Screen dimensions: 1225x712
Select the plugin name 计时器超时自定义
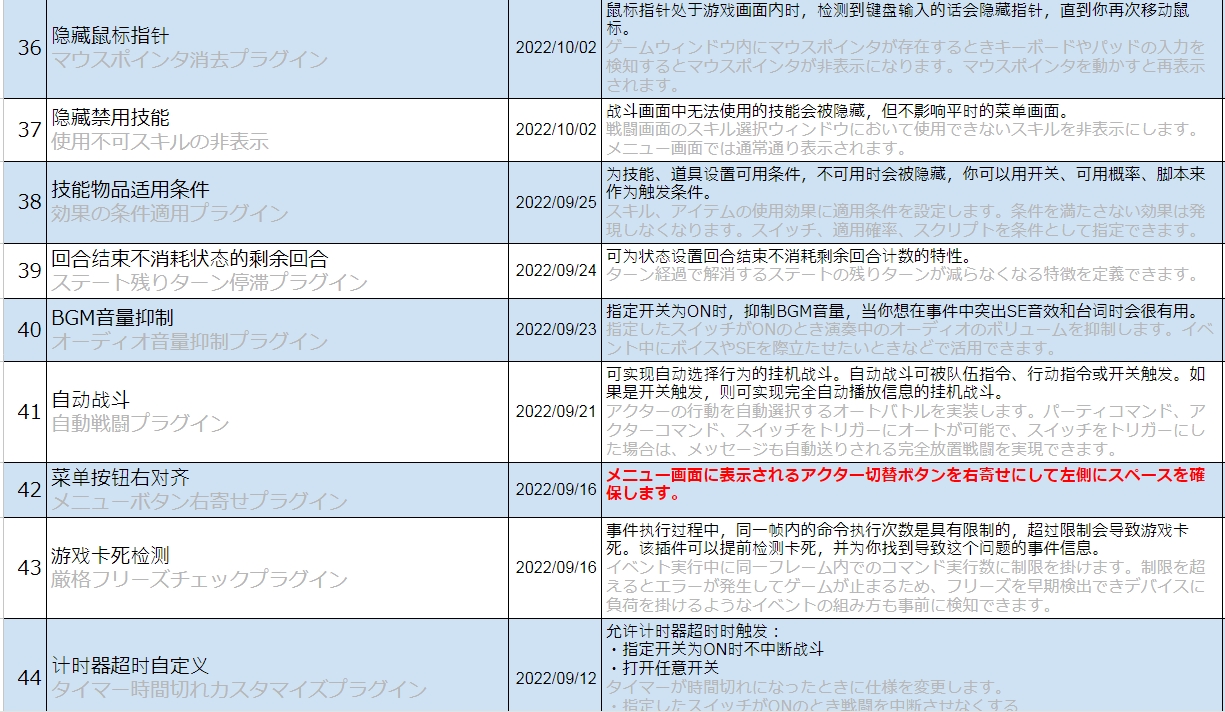coord(131,665)
